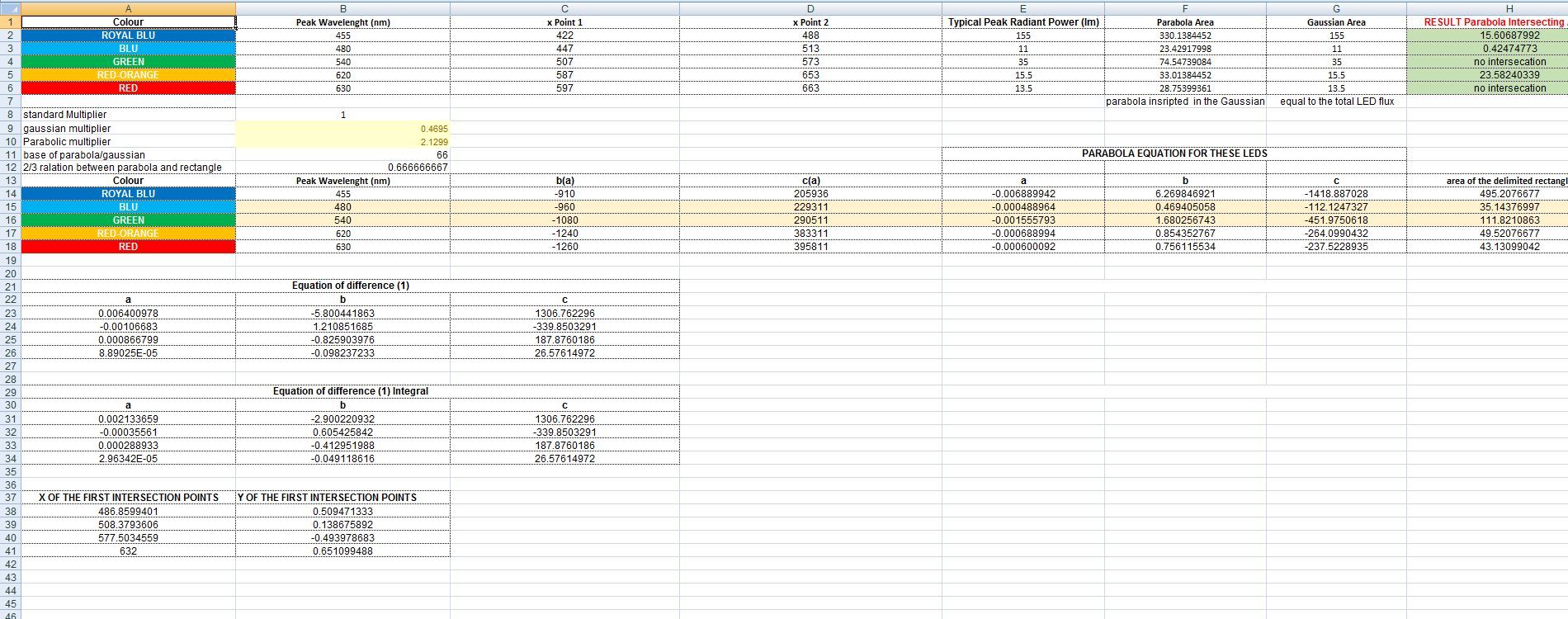
Task: Select the -5.800441863 cell
Action: click(342, 314)
